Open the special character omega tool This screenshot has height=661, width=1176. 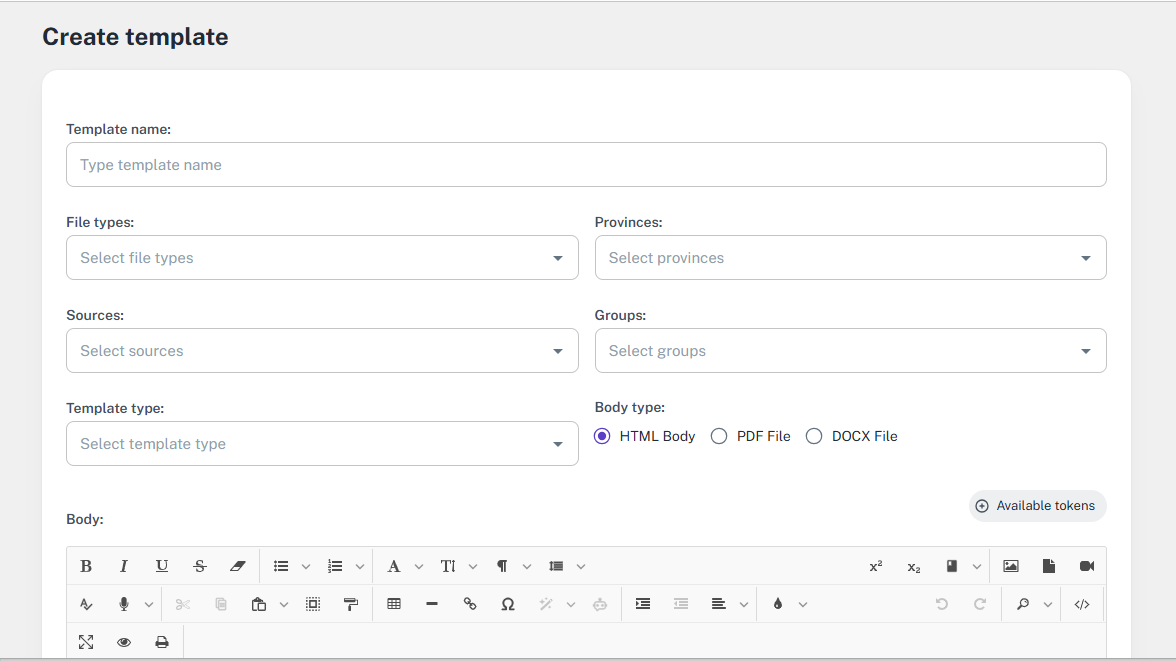tap(508, 604)
